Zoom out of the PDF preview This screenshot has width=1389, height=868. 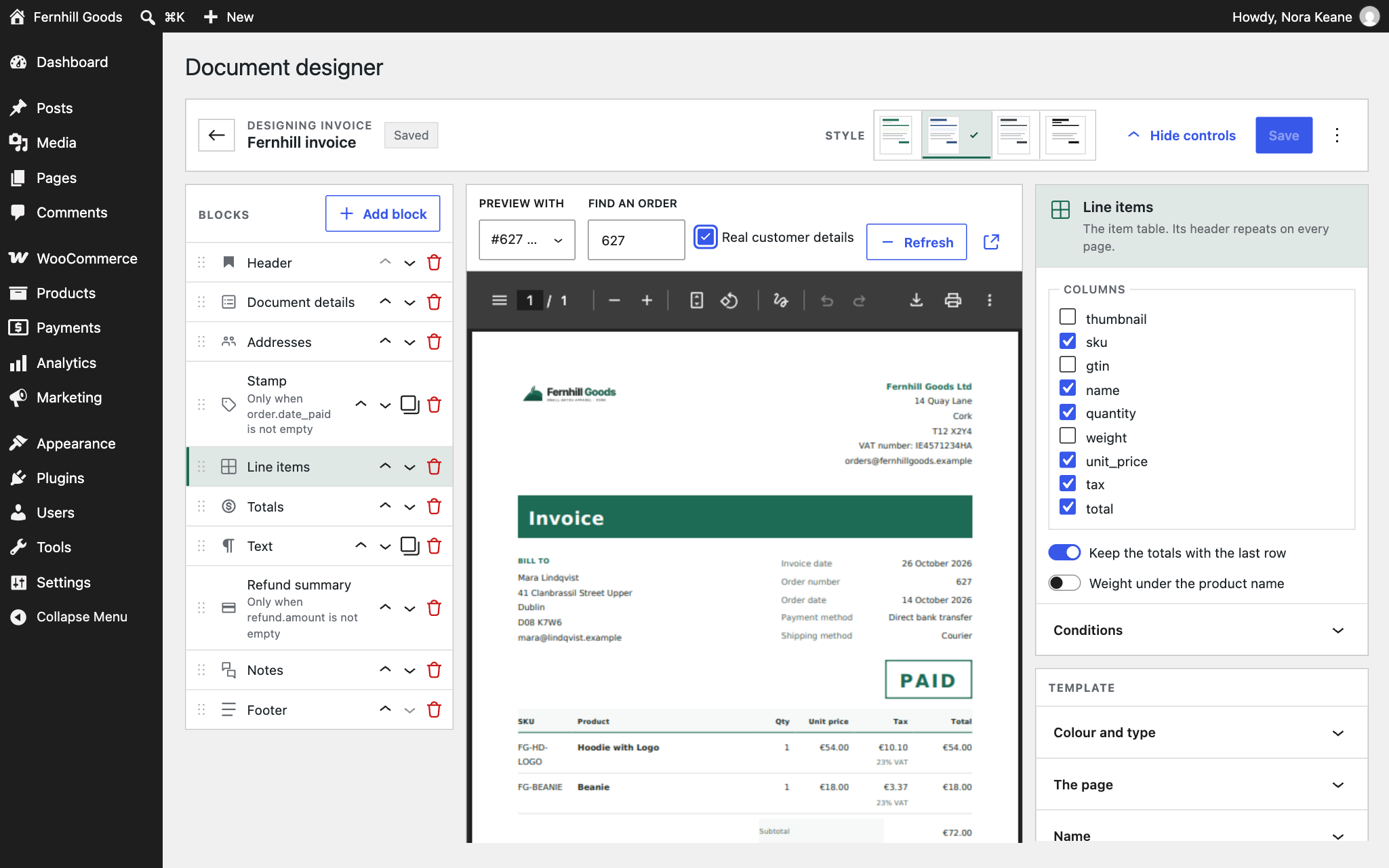[x=614, y=300]
